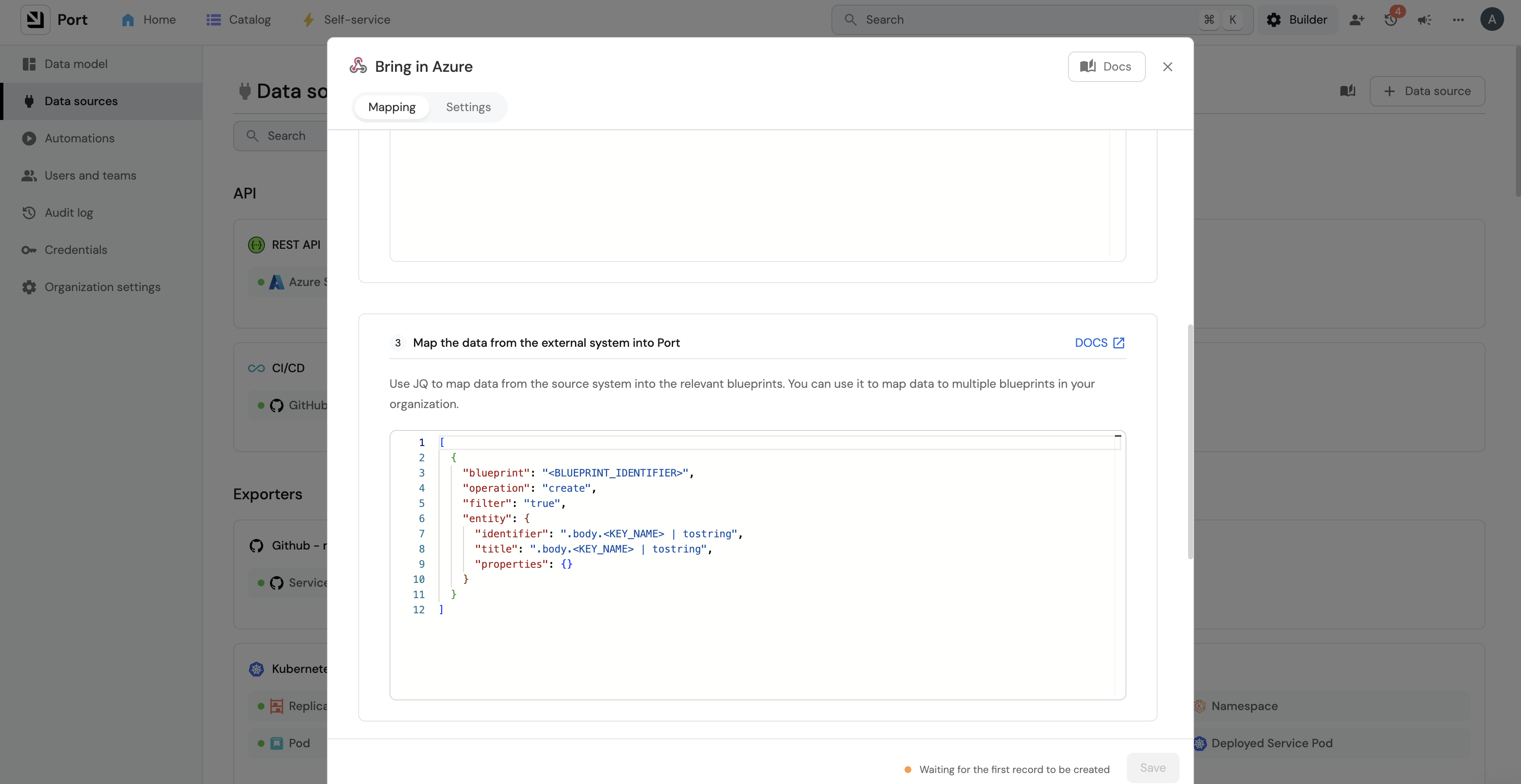Switch to the Mapping tab
Viewport: 1521px width, 784px height.
[391, 107]
